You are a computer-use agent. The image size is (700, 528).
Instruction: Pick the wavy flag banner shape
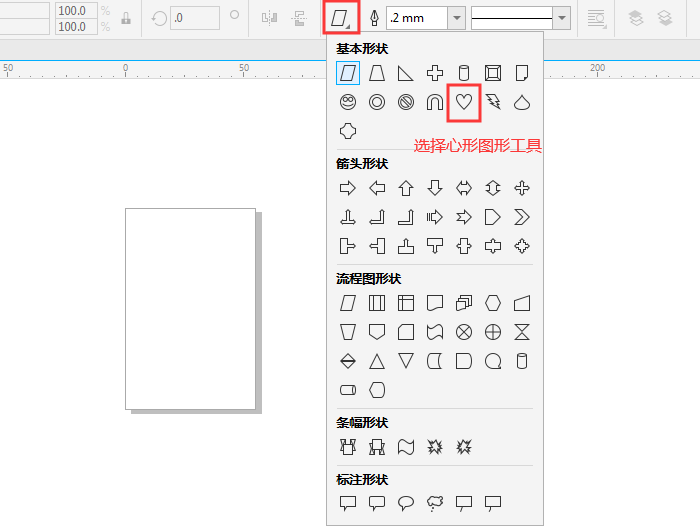pos(406,447)
